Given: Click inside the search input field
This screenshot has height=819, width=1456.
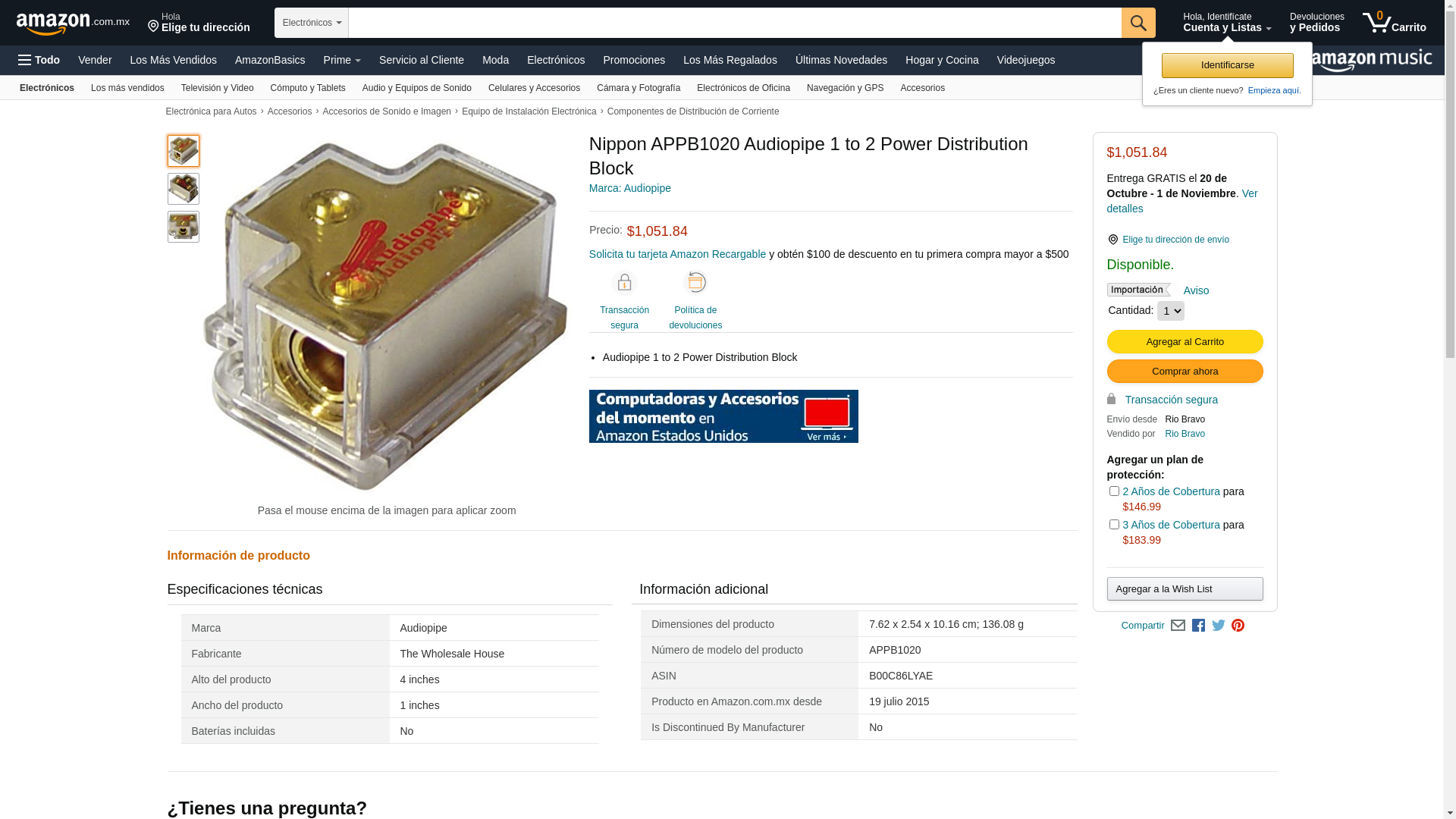Looking at the screenshot, I should point(735,23).
